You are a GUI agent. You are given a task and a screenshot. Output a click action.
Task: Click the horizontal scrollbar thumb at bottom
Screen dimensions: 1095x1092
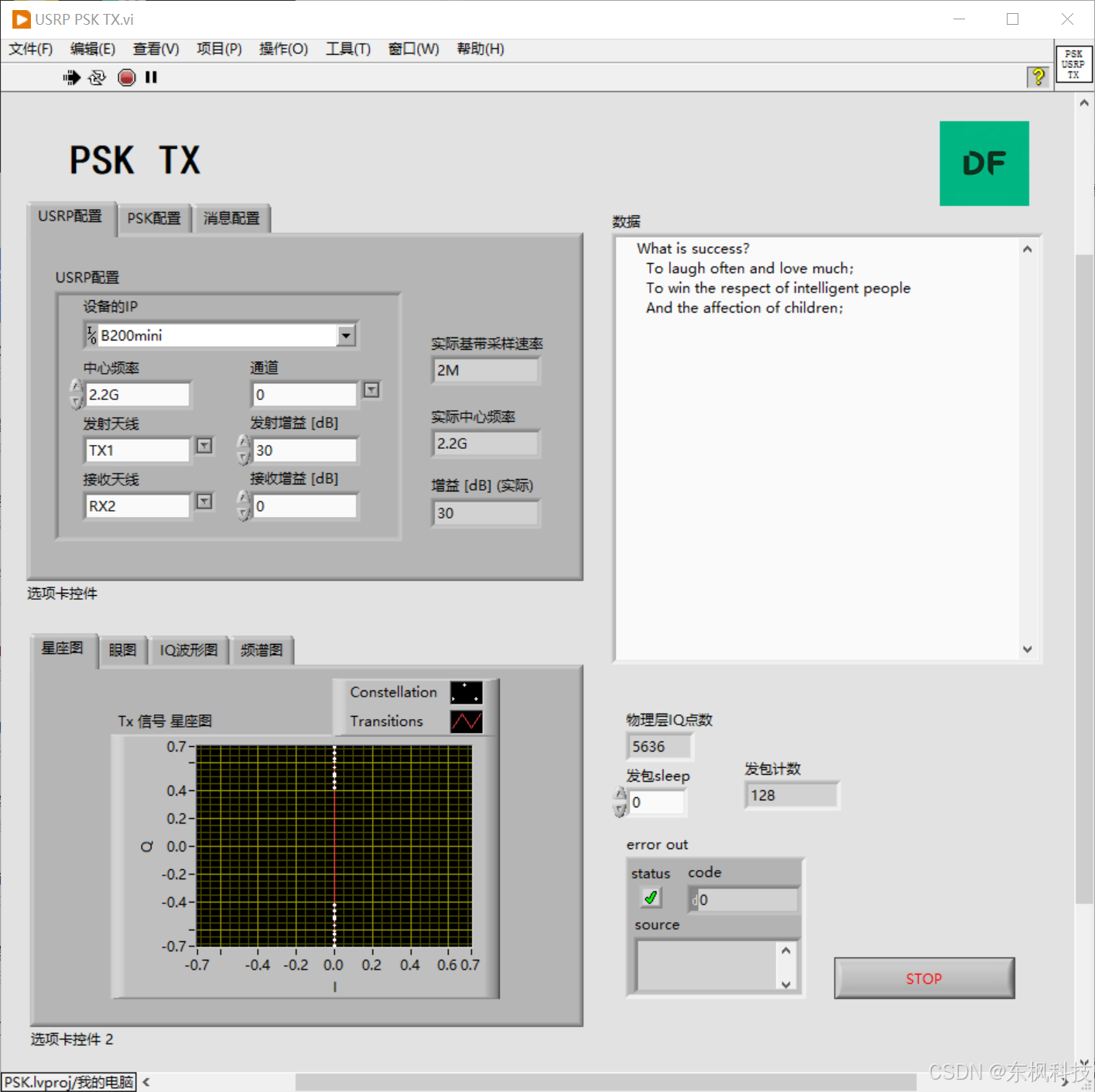[x=606, y=1081]
